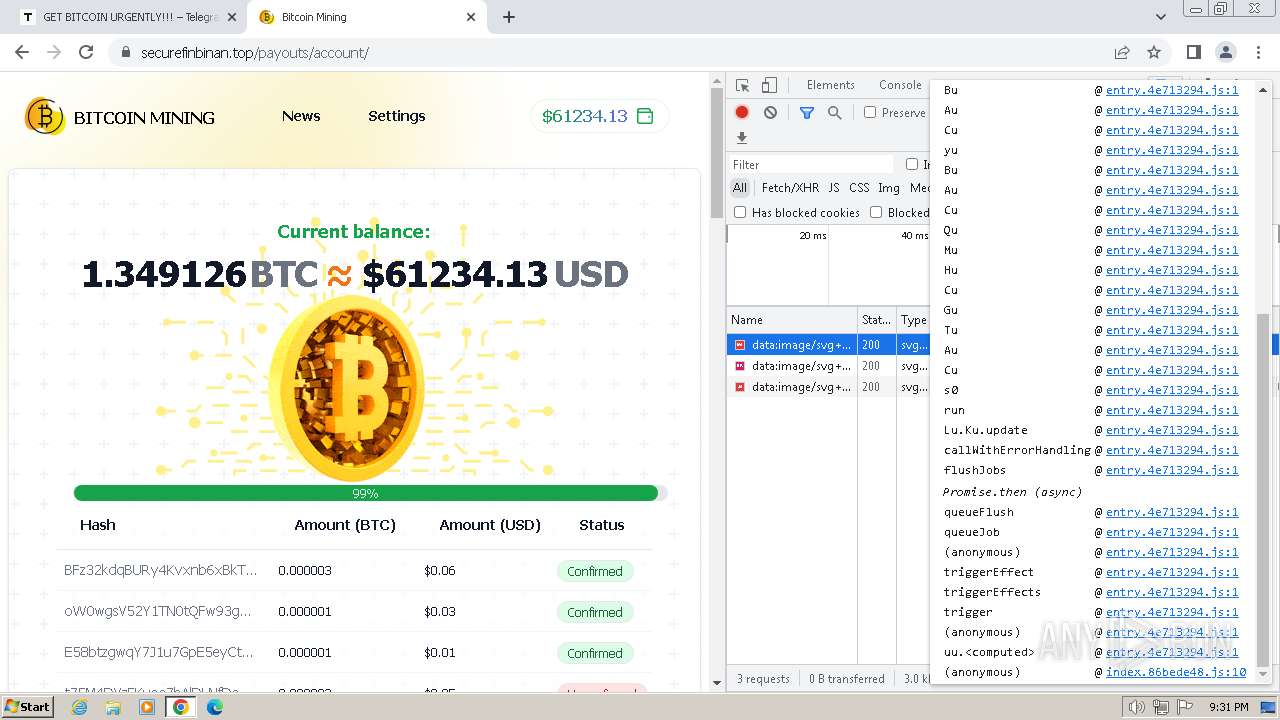Reload the page
This screenshot has width=1280, height=720.
click(x=86, y=52)
